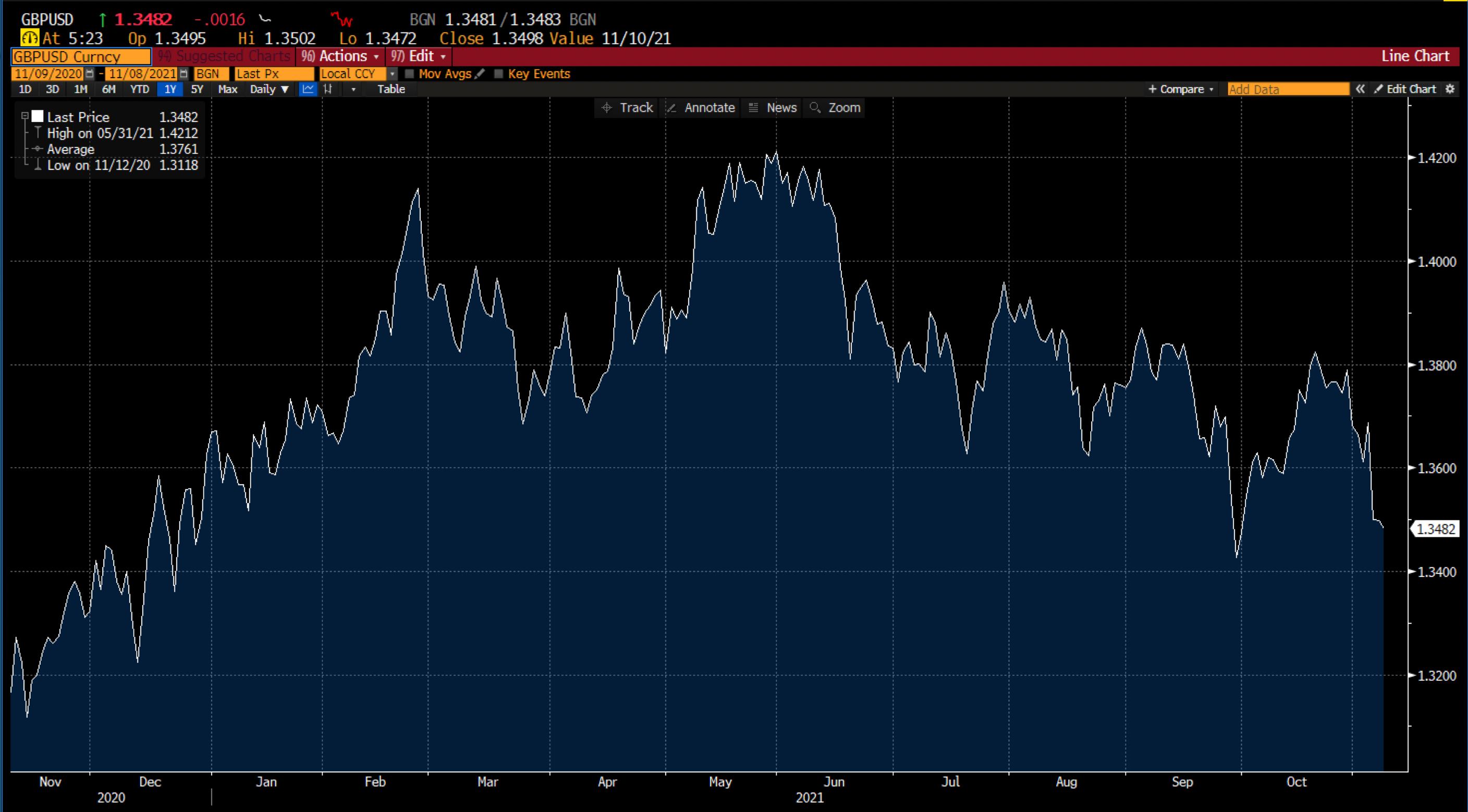Collapse the toolbar with the double-chevron icon
This screenshot has width=1468, height=812.
click(x=1361, y=90)
